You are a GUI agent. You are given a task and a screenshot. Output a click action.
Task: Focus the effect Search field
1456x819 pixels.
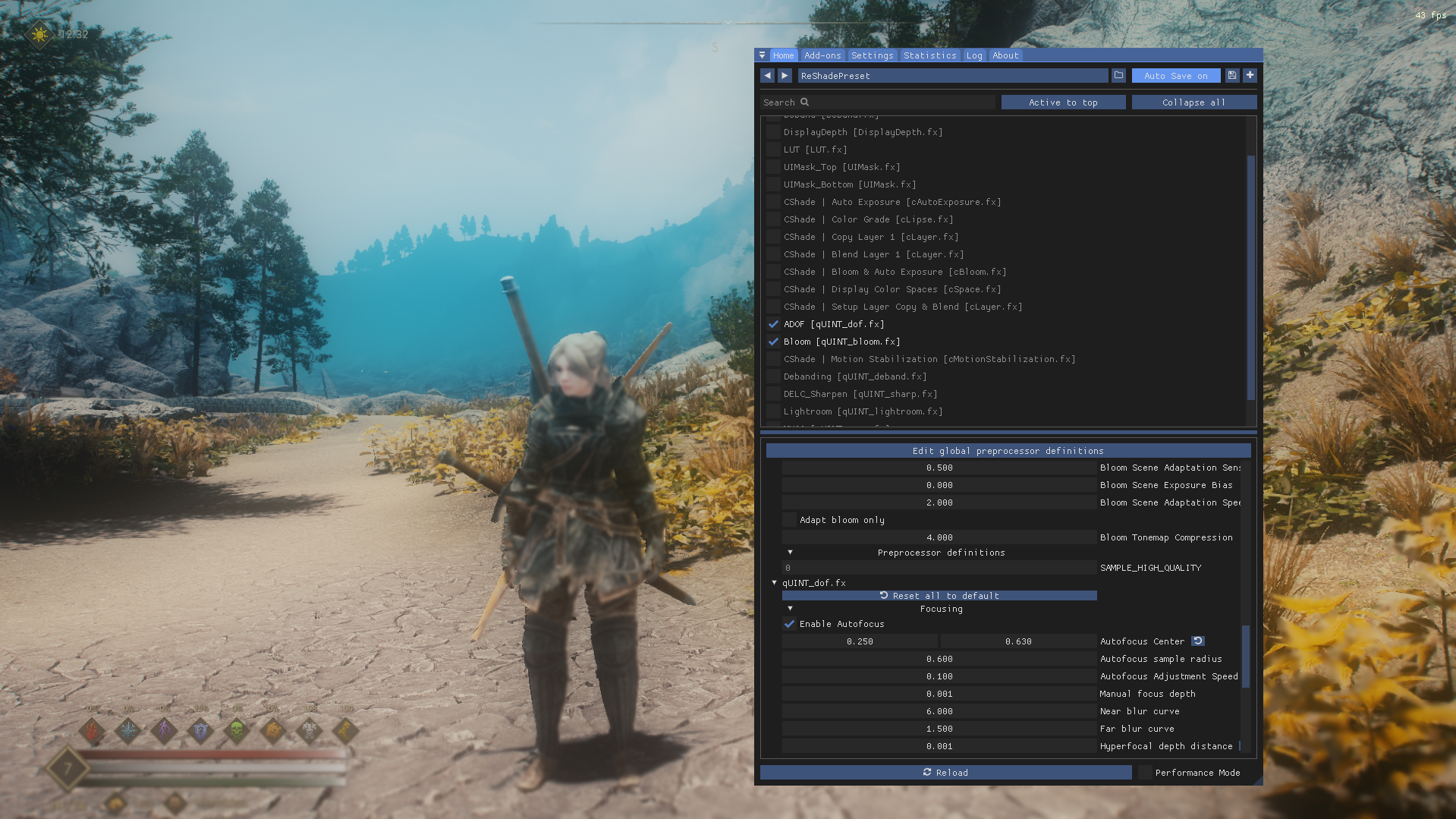(x=878, y=102)
